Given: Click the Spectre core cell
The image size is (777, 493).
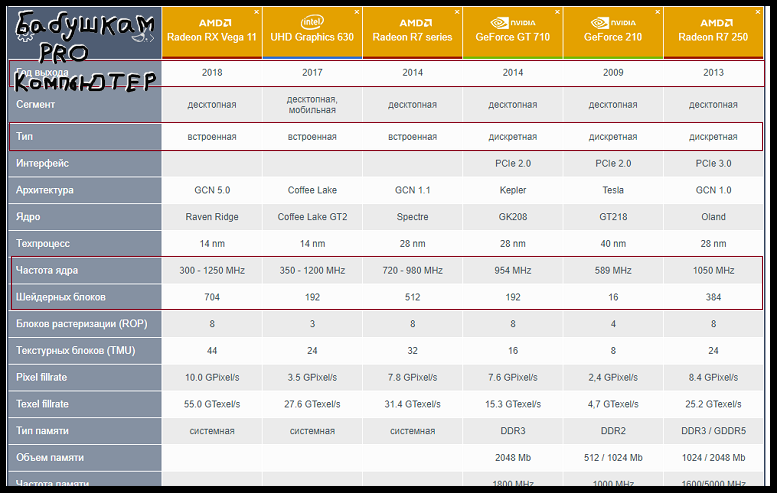Looking at the screenshot, I should [x=412, y=217].
